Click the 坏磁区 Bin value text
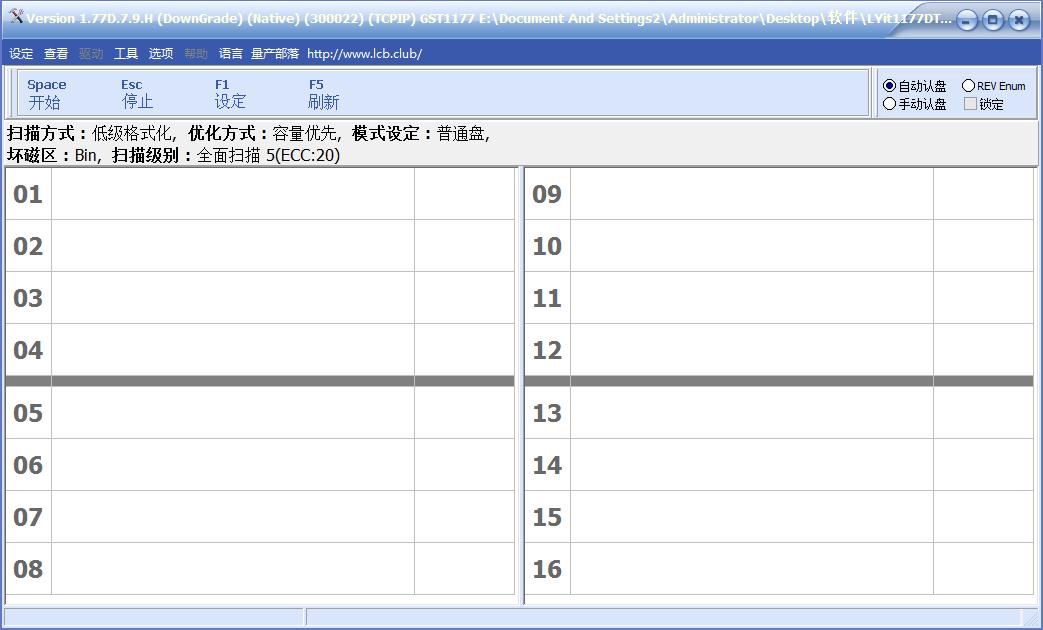 click(x=85, y=155)
